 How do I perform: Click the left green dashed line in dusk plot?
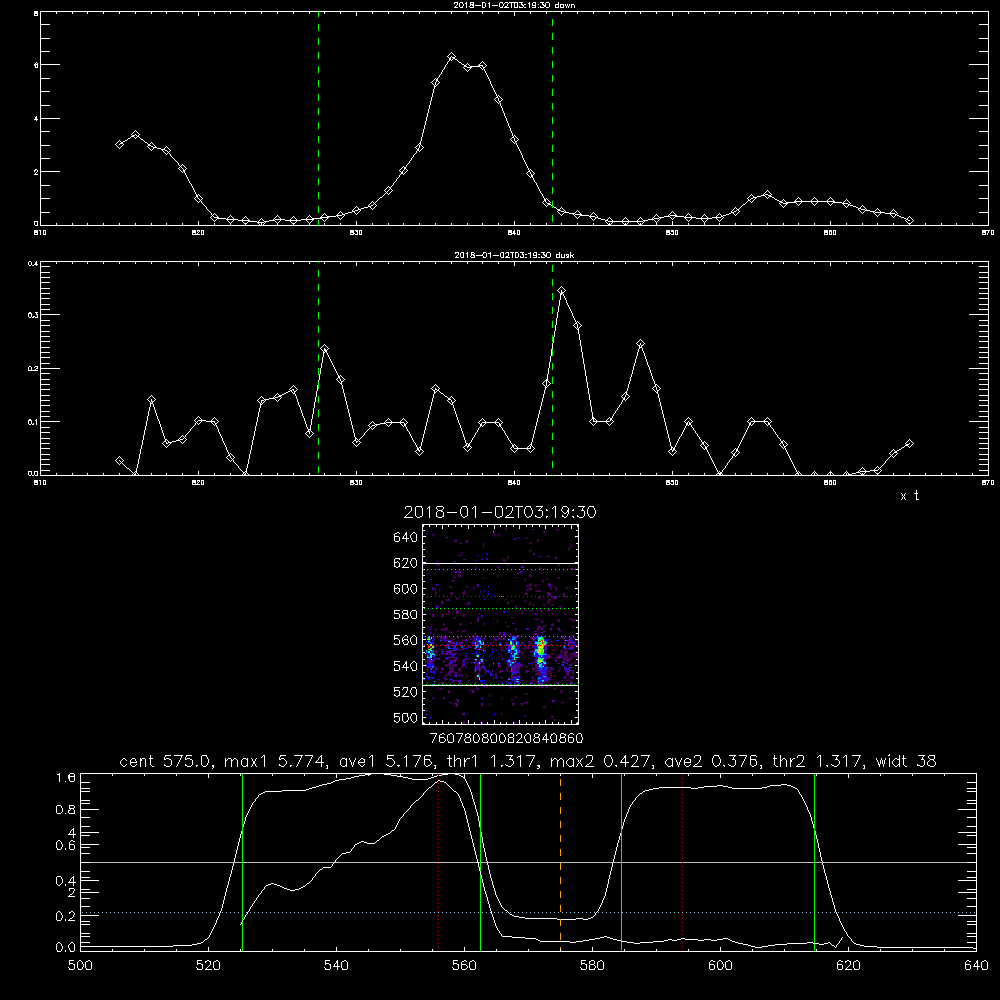pos(318,368)
